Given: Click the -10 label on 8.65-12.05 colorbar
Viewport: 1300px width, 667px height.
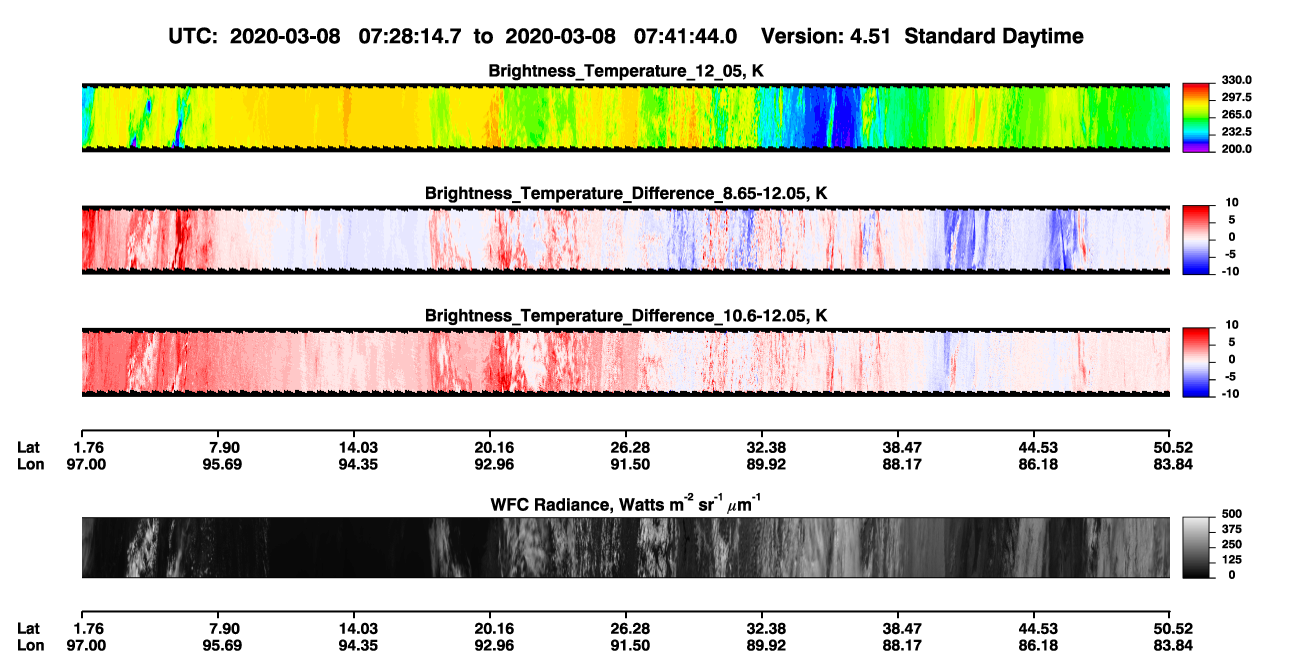Looking at the screenshot, I should pyautogui.click(x=1229, y=271).
